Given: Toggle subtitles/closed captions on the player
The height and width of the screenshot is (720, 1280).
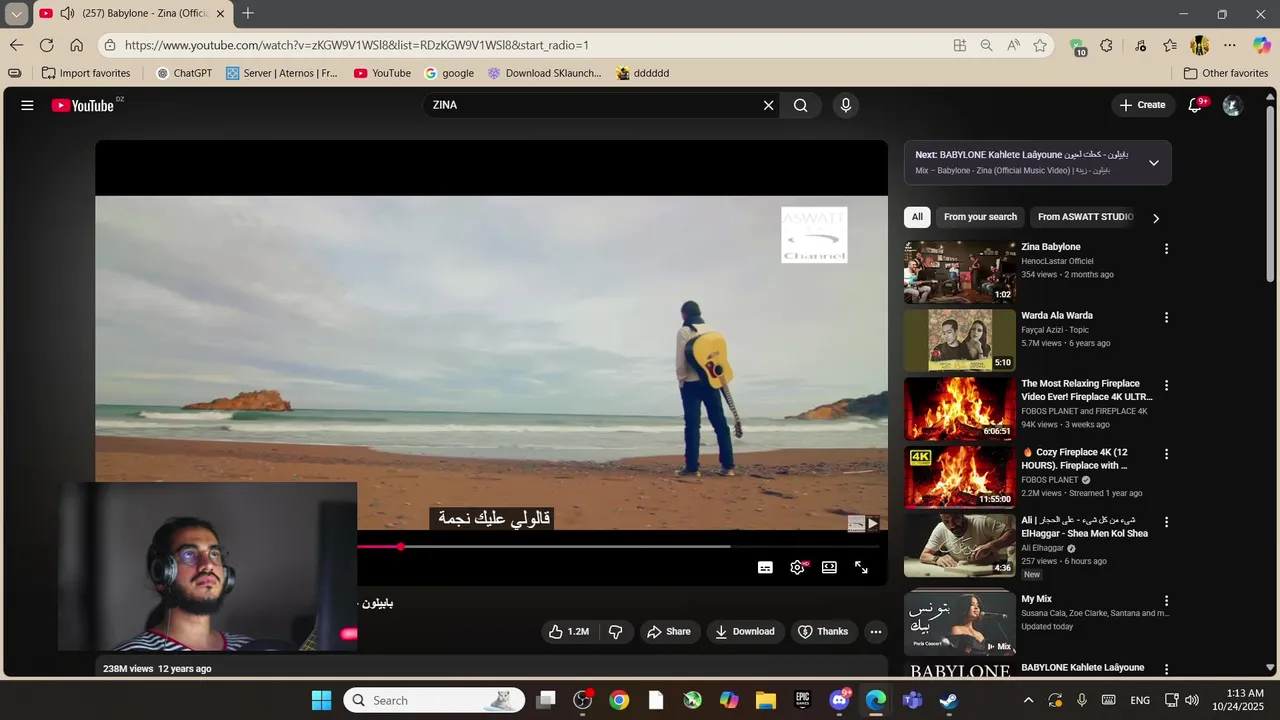Looking at the screenshot, I should click(765, 567).
